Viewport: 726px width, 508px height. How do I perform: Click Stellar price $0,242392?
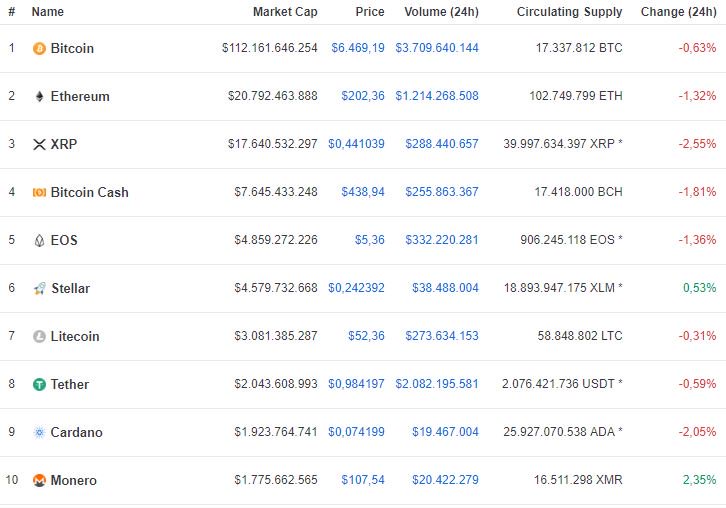357,288
